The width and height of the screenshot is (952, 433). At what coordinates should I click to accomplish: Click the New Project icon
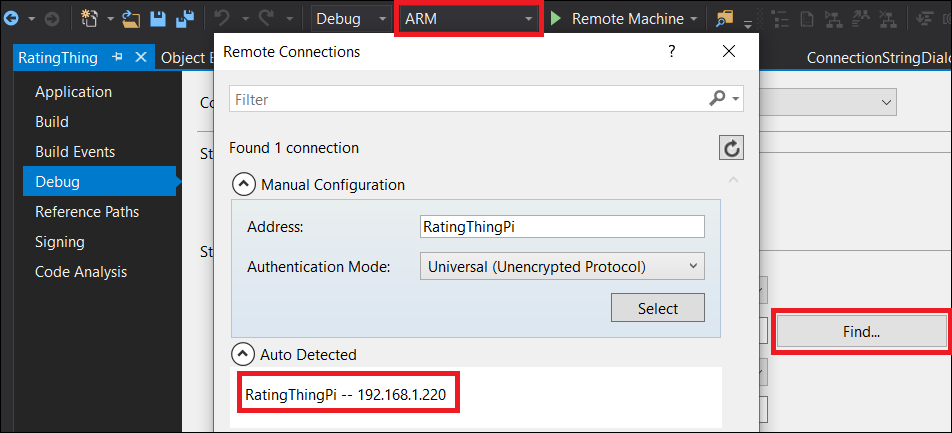point(90,19)
